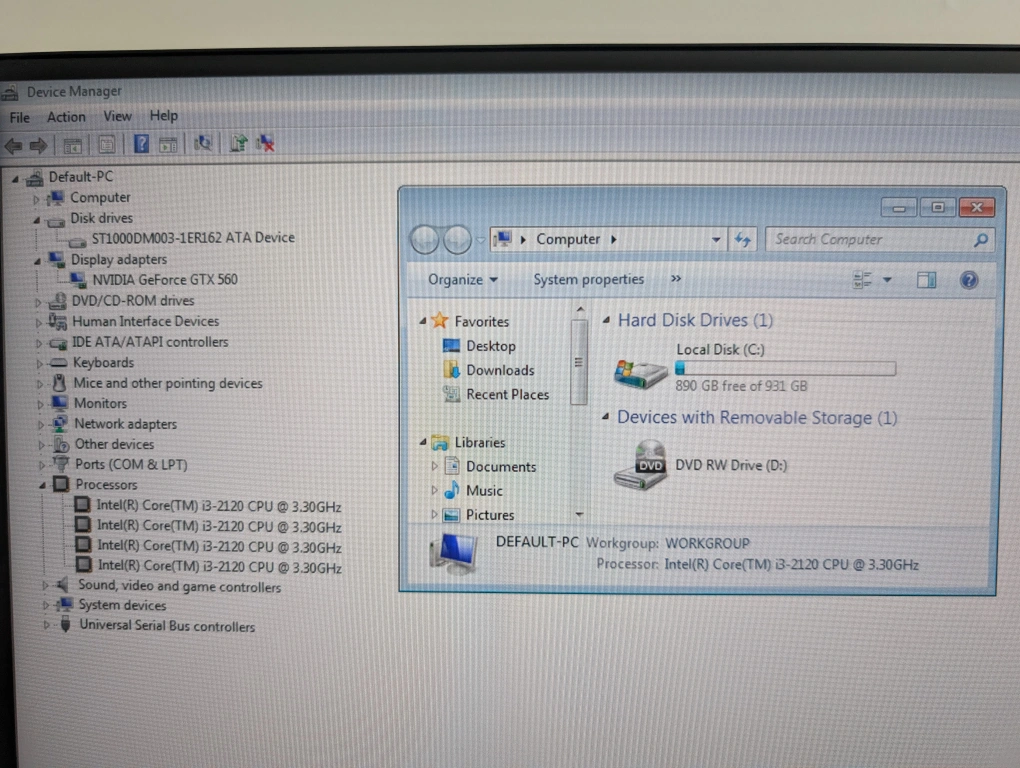This screenshot has width=1020, height=768.
Task: Click the navigation pane scrollbar
Action: 578,362
